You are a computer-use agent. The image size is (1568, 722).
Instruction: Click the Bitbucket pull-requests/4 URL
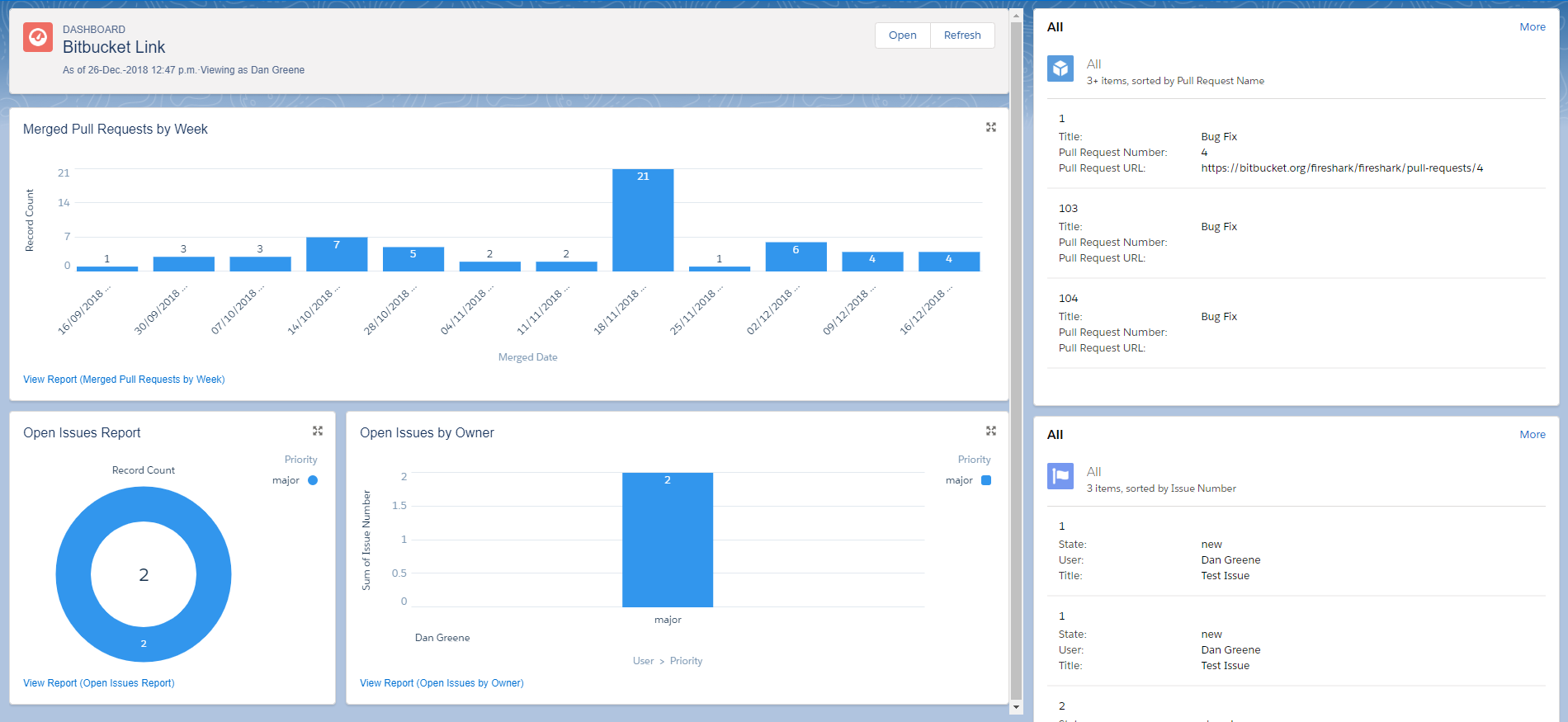click(1341, 168)
